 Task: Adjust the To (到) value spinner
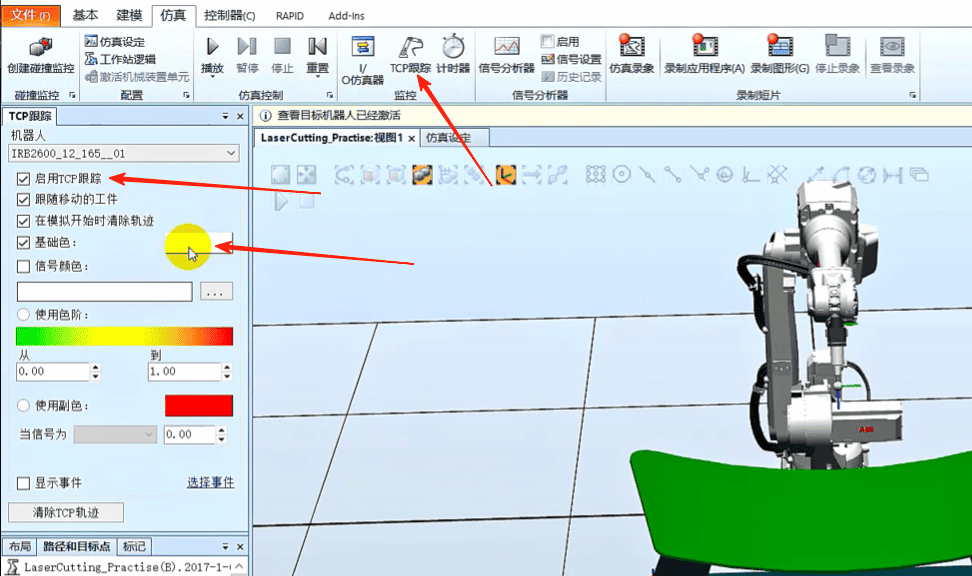click(x=227, y=371)
